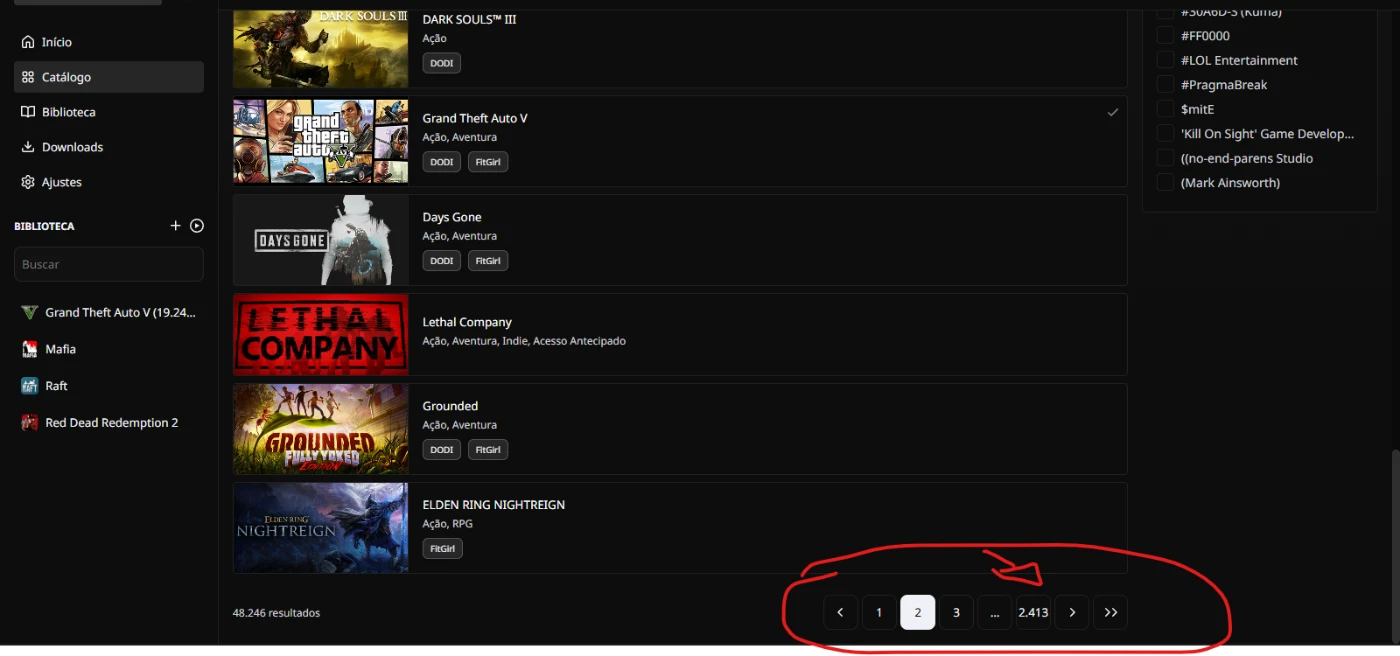This screenshot has width=1400, height=656.
Task: Jump to page 2.413
Action: [1033, 613]
